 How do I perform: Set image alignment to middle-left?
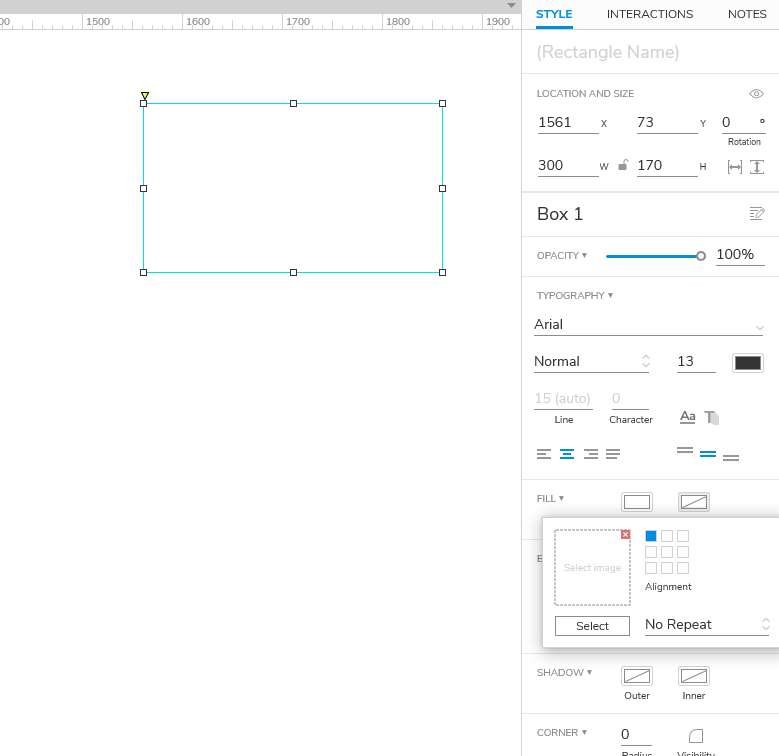[x=651, y=552]
